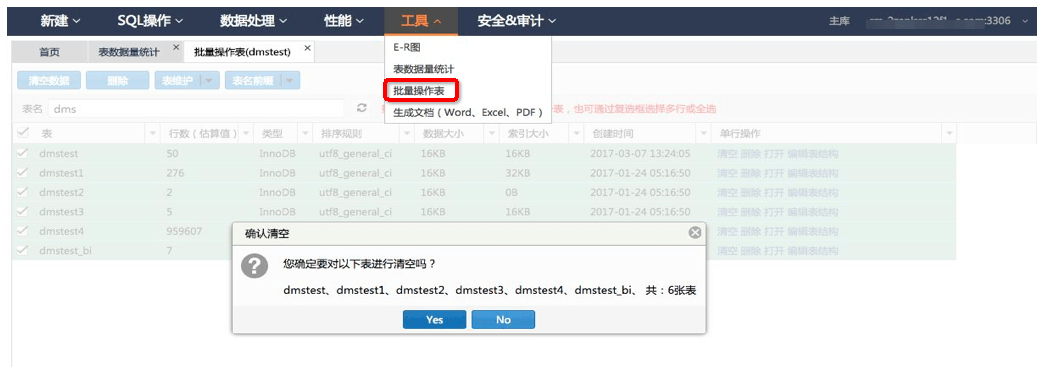Click Yes to confirm clearing tables
Viewport: 1043px width, 374px height.
coord(434,319)
